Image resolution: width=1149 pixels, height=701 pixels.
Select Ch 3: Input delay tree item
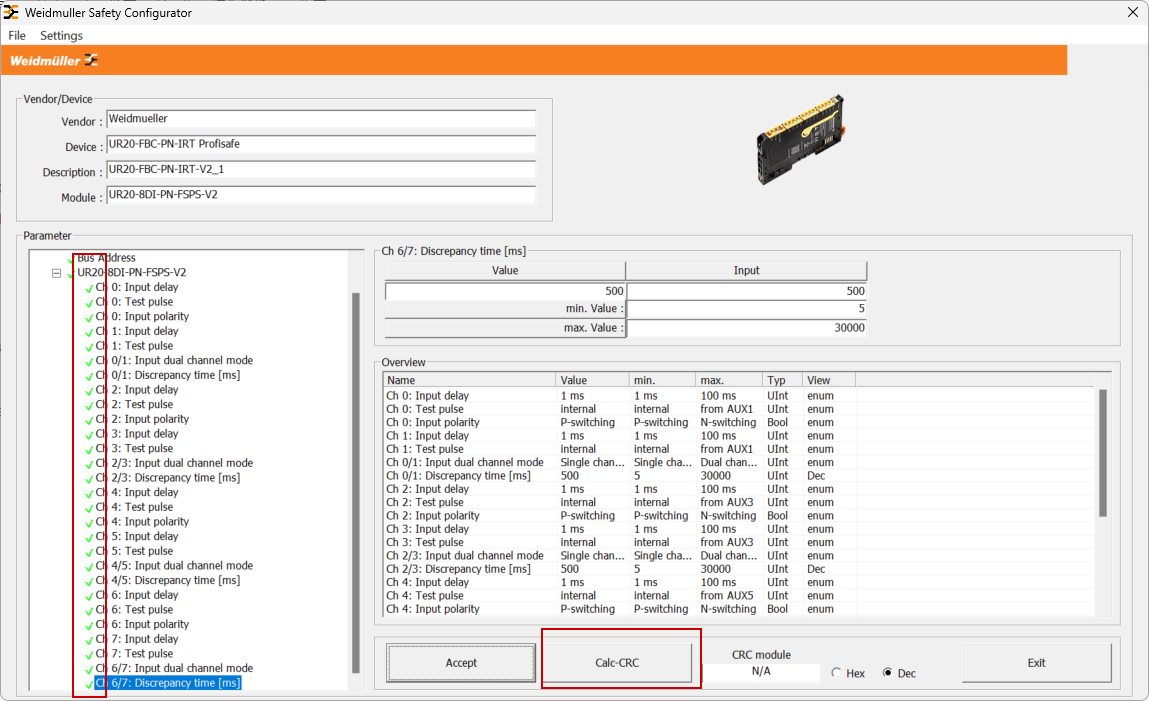tap(137, 434)
